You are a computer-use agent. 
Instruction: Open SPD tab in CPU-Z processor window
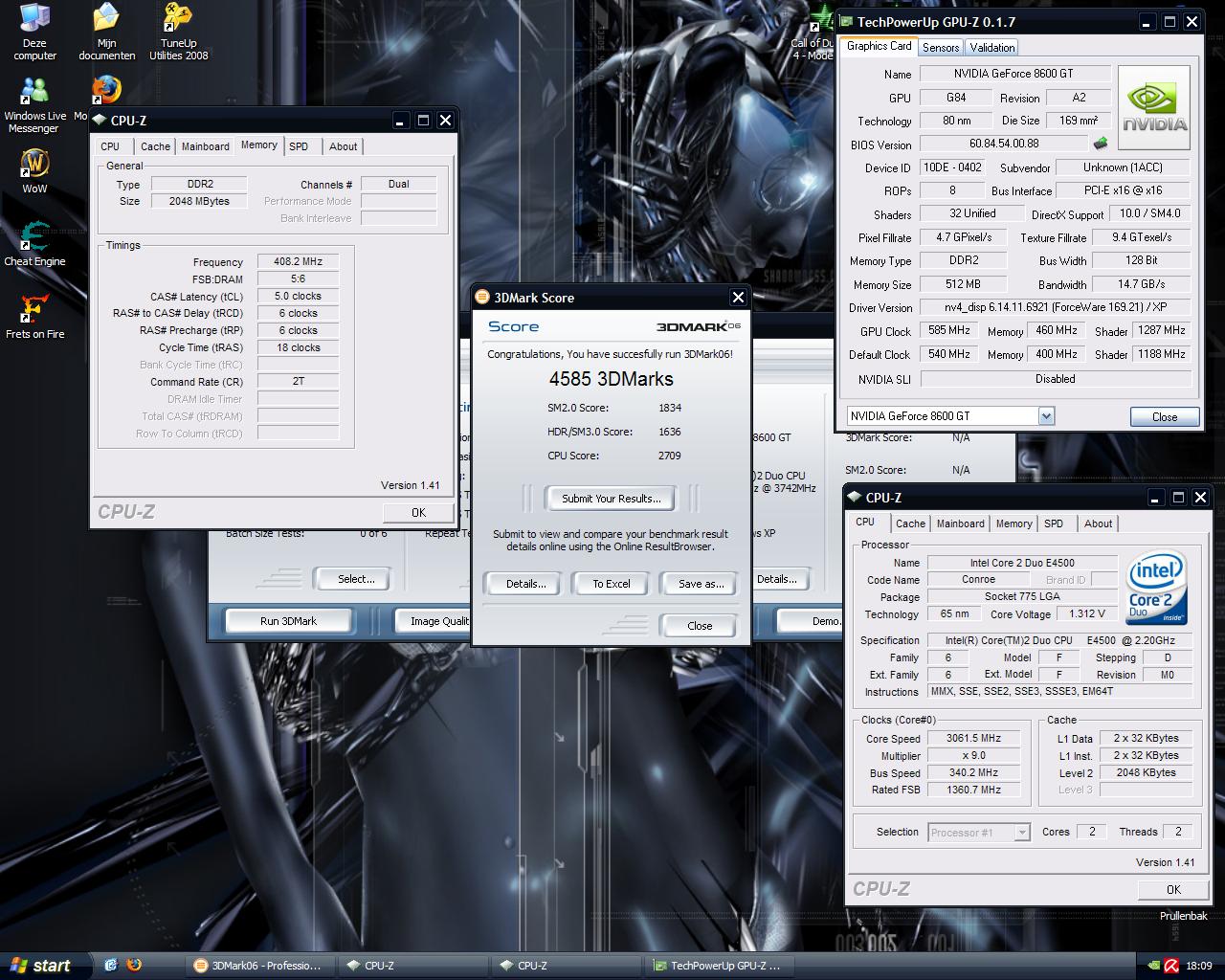[1054, 523]
